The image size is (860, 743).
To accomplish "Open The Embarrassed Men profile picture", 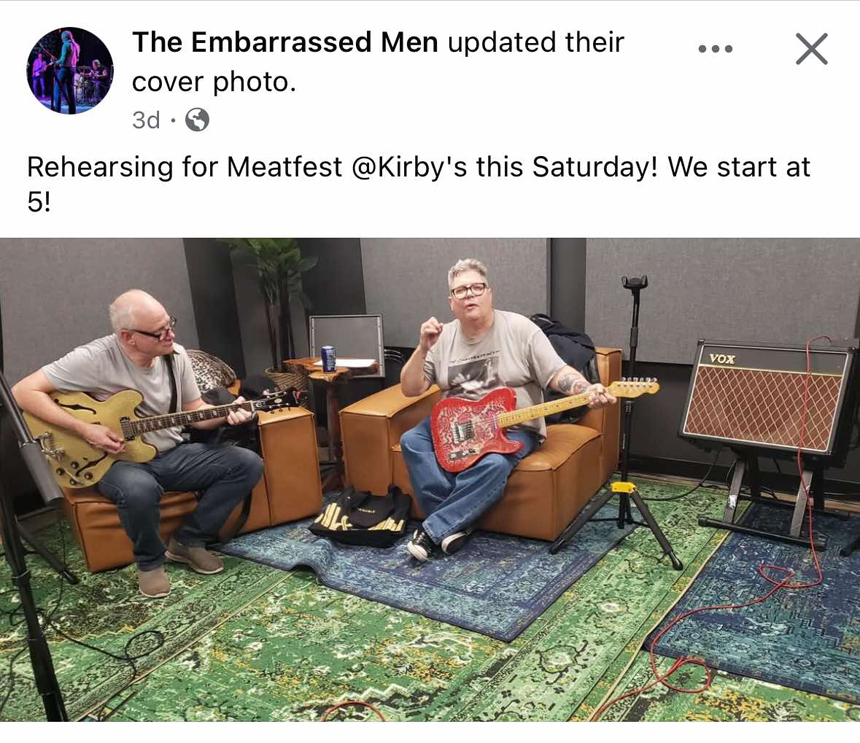I will pos(70,70).
